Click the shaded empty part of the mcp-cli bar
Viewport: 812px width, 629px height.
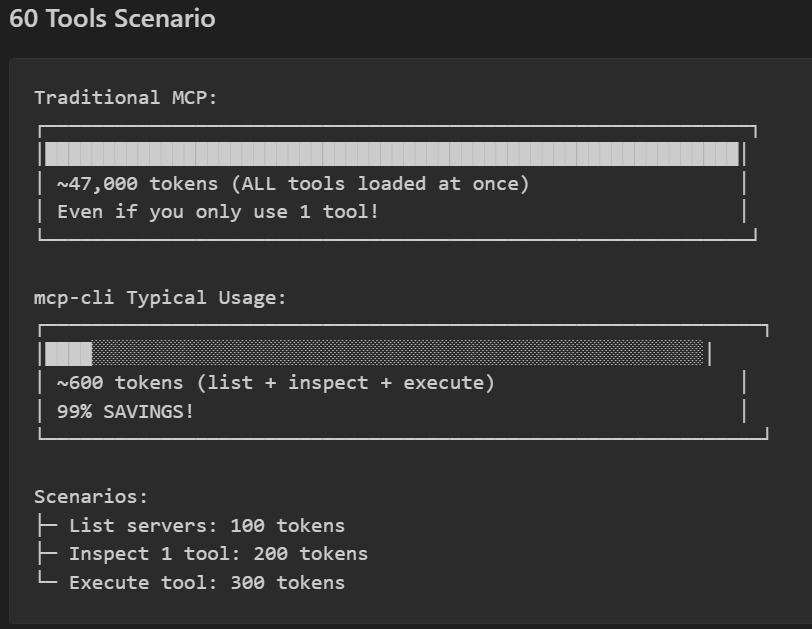(398, 353)
